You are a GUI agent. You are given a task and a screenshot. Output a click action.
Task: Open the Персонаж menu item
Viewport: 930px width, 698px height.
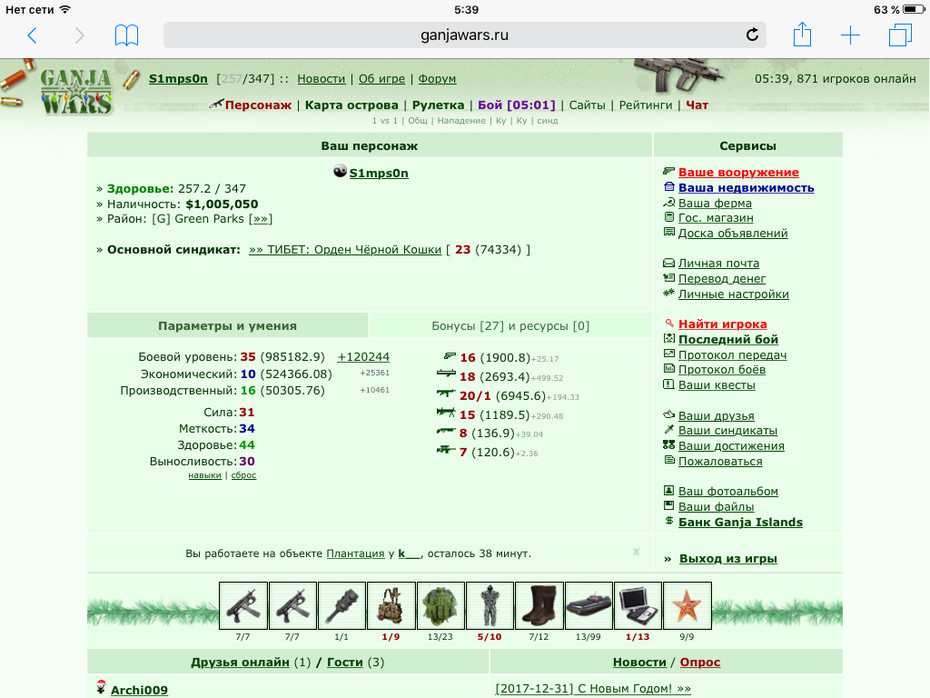click(x=258, y=105)
